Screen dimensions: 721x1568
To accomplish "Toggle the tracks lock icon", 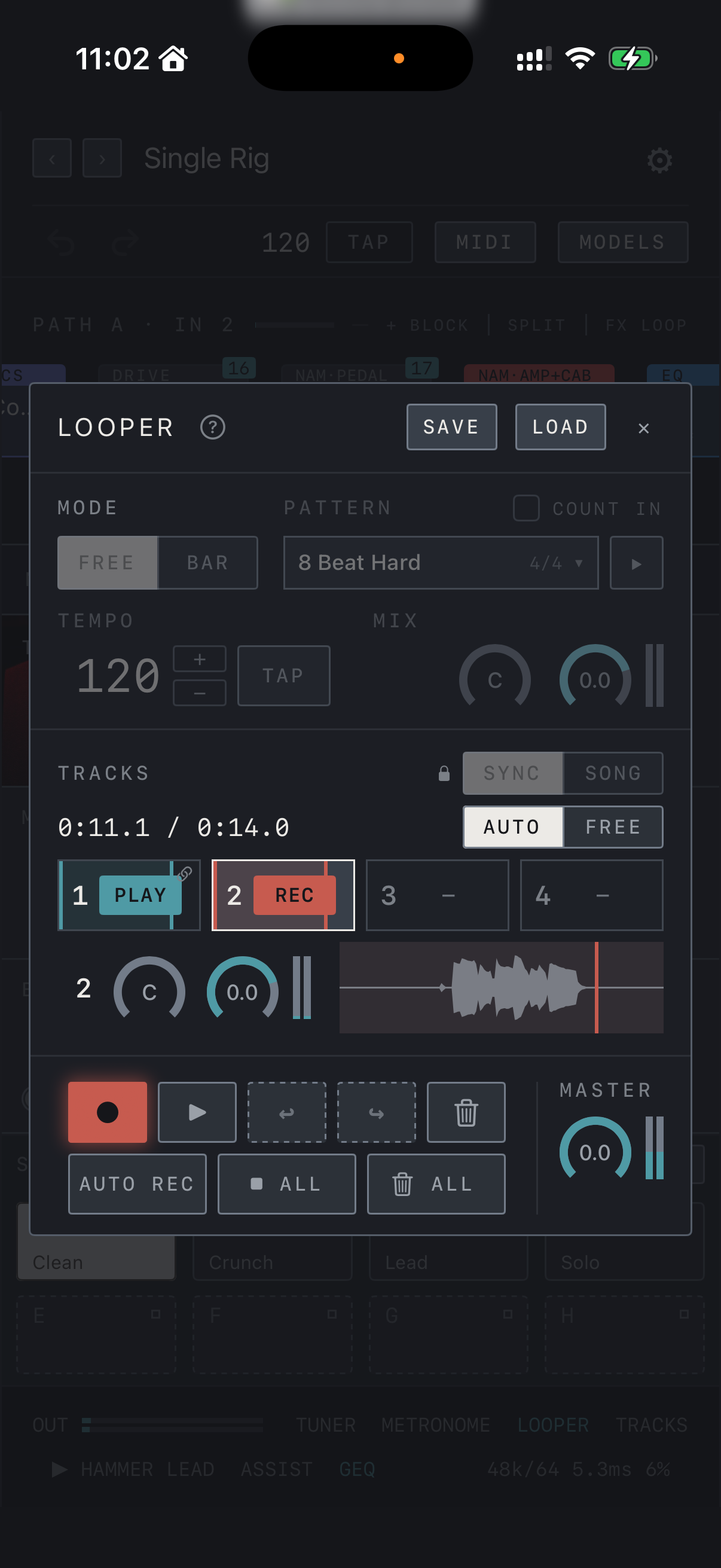I will pyautogui.click(x=444, y=773).
